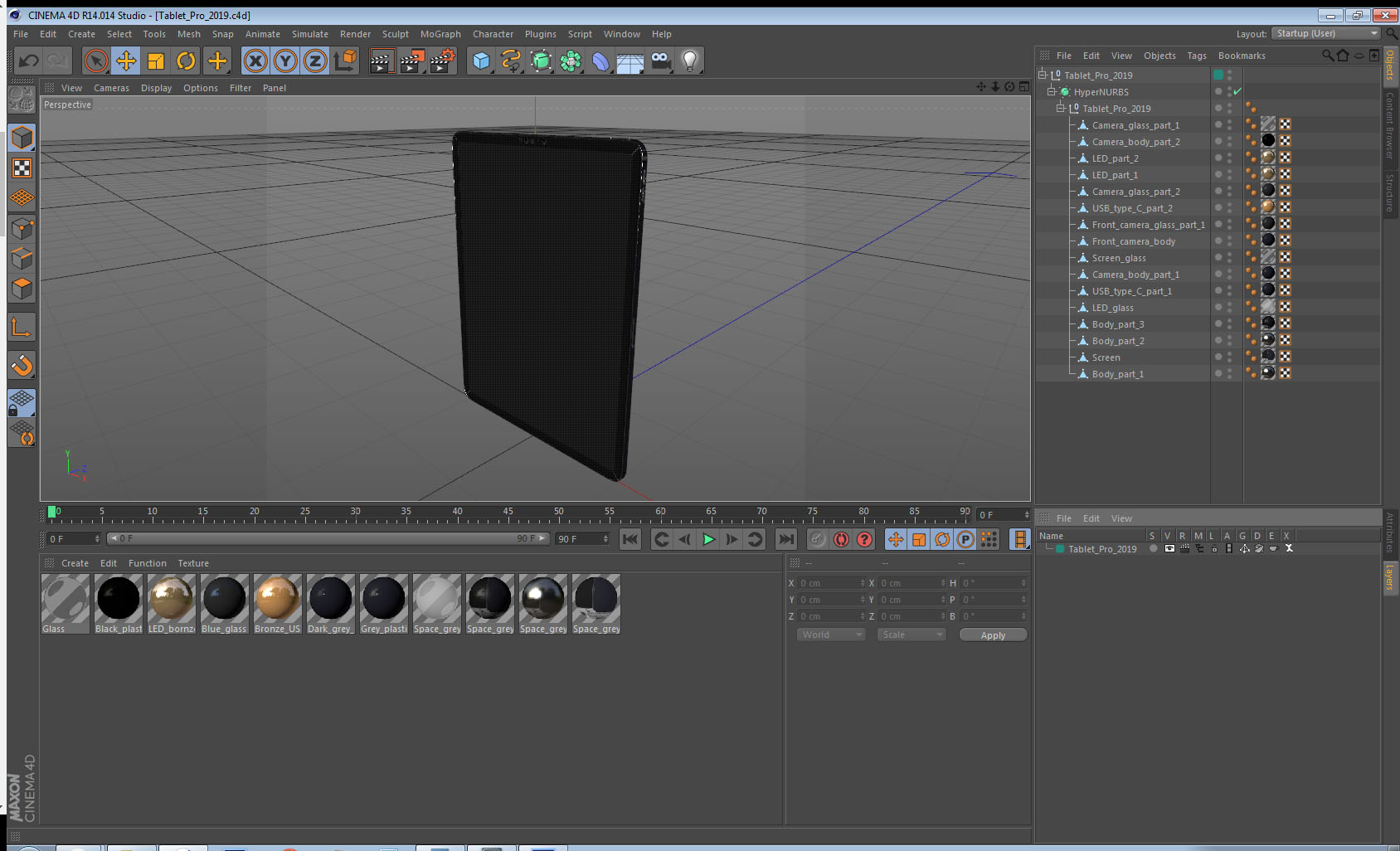Select USB_type_C_part_2 object
The image size is (1400, 851).
(x=1132, y=208)
